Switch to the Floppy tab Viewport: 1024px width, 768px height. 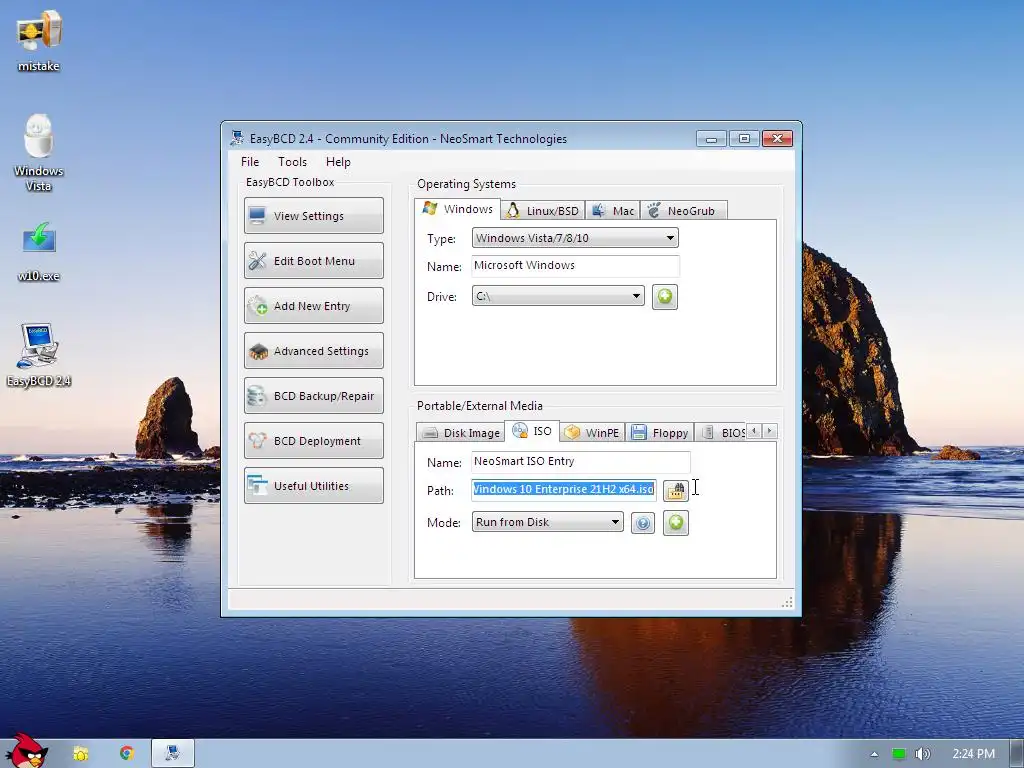tap(660, 432)
